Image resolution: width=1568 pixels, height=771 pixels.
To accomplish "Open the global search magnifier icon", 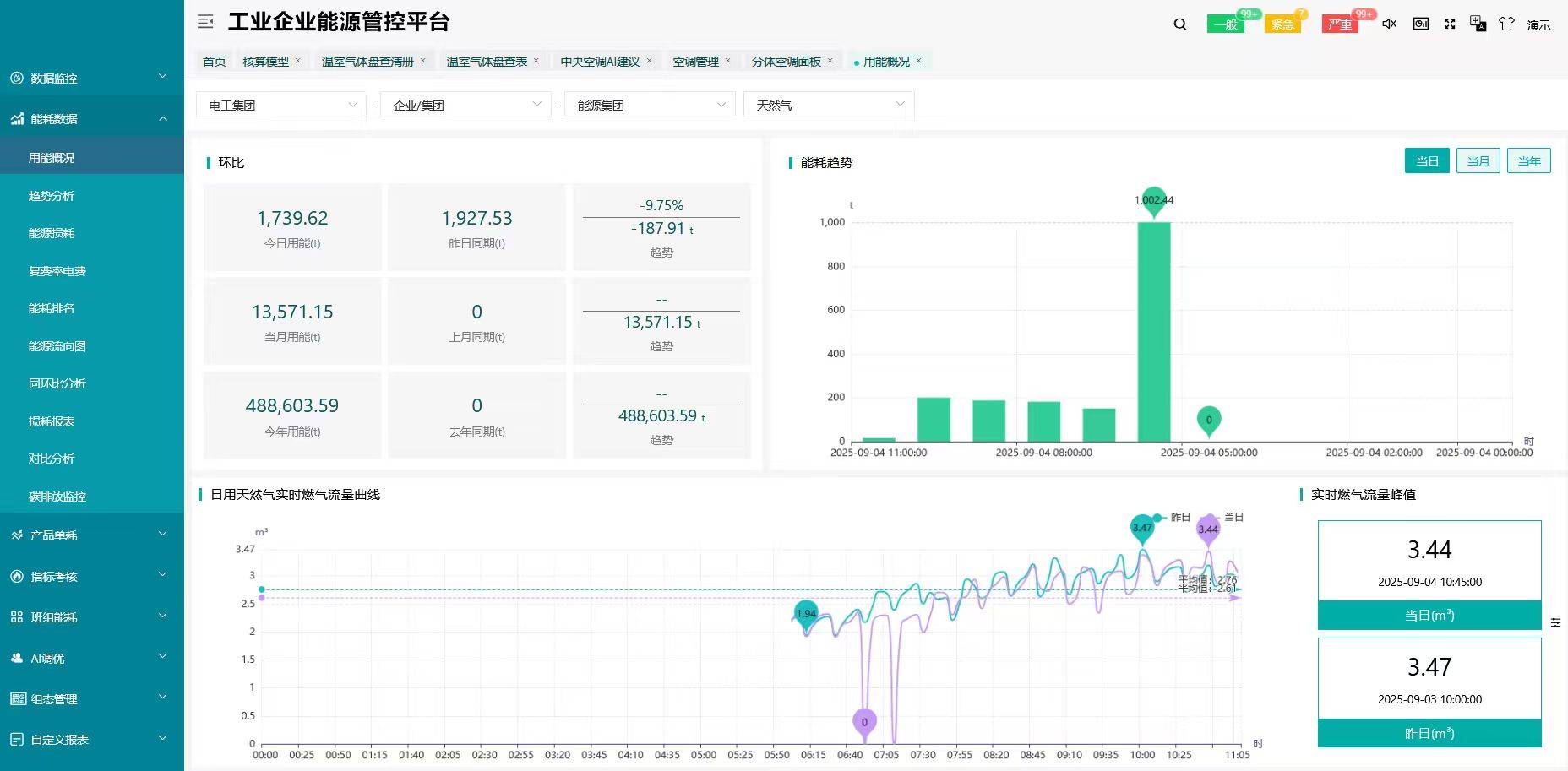I will 1179,24.
